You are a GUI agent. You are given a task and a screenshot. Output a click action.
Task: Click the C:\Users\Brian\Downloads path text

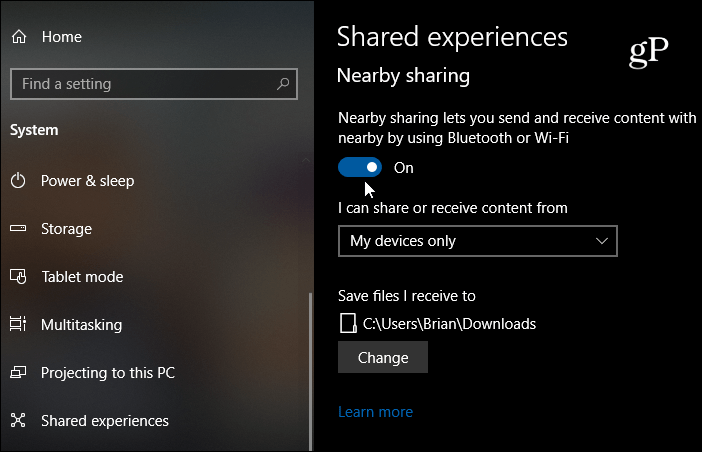coord(449,324)
